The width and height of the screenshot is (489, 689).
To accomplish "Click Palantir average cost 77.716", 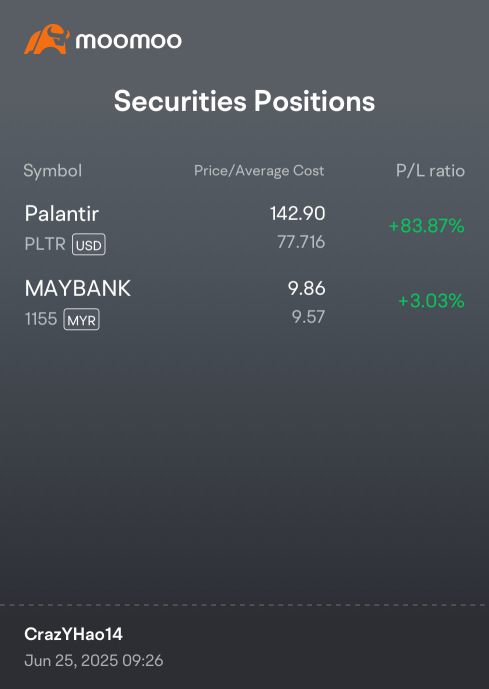I will pyautogui.click(x=301, y=242).
